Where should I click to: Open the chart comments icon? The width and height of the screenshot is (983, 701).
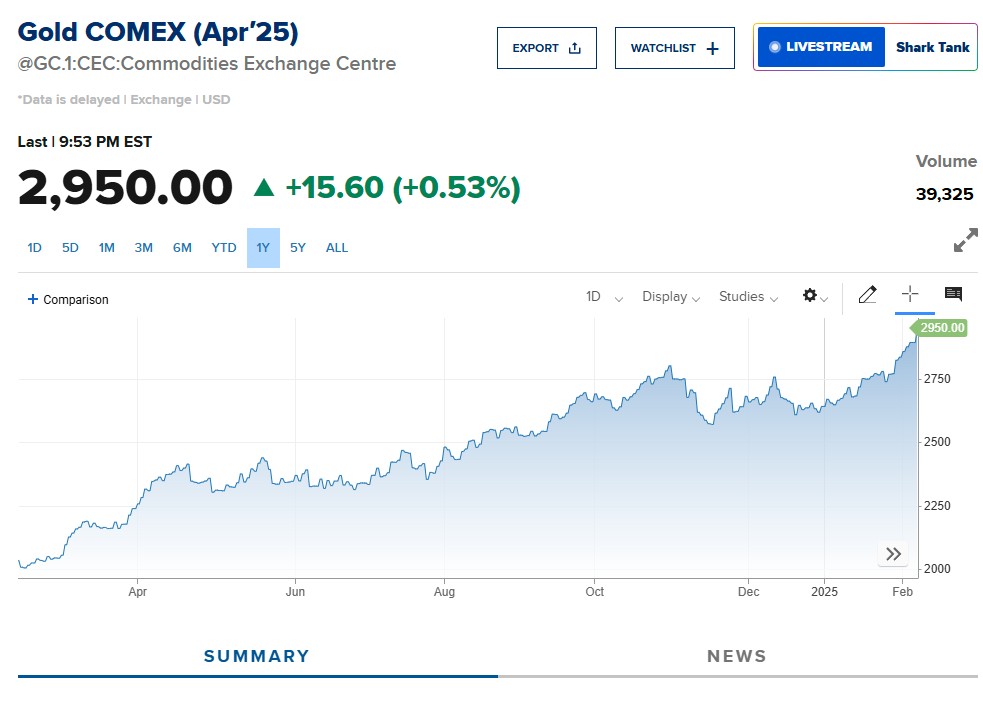(x=953, y=294)
